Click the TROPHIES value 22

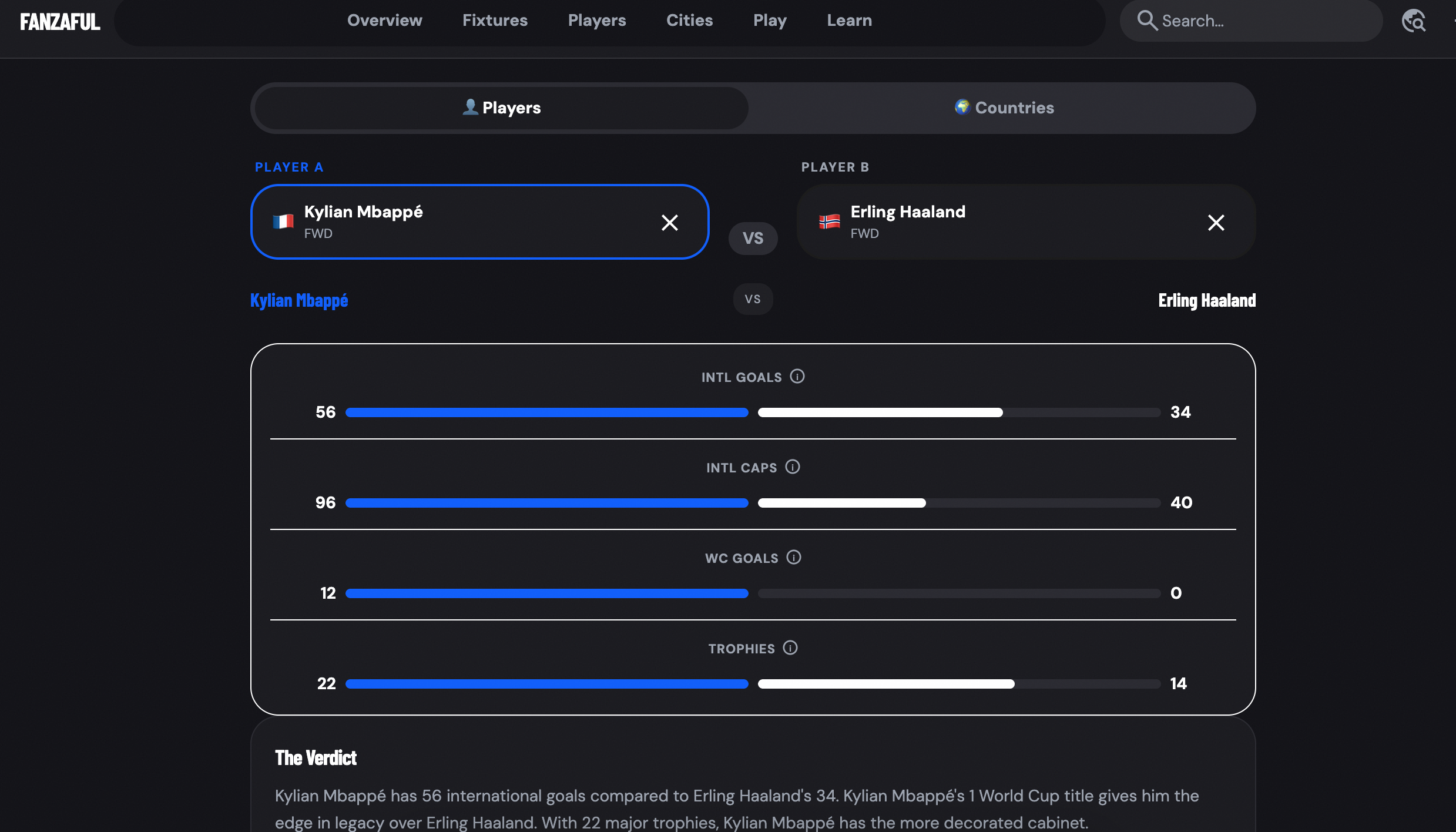pyautogui.click(x=327, y=684)
